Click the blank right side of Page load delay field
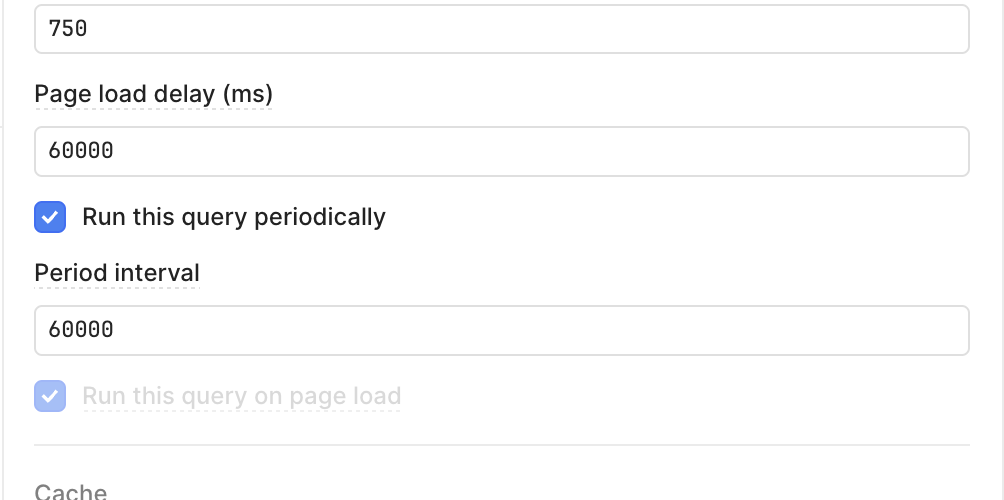The height and width of the screenshot is (500, 1004). pyautogui.click(x=800, y=151)
